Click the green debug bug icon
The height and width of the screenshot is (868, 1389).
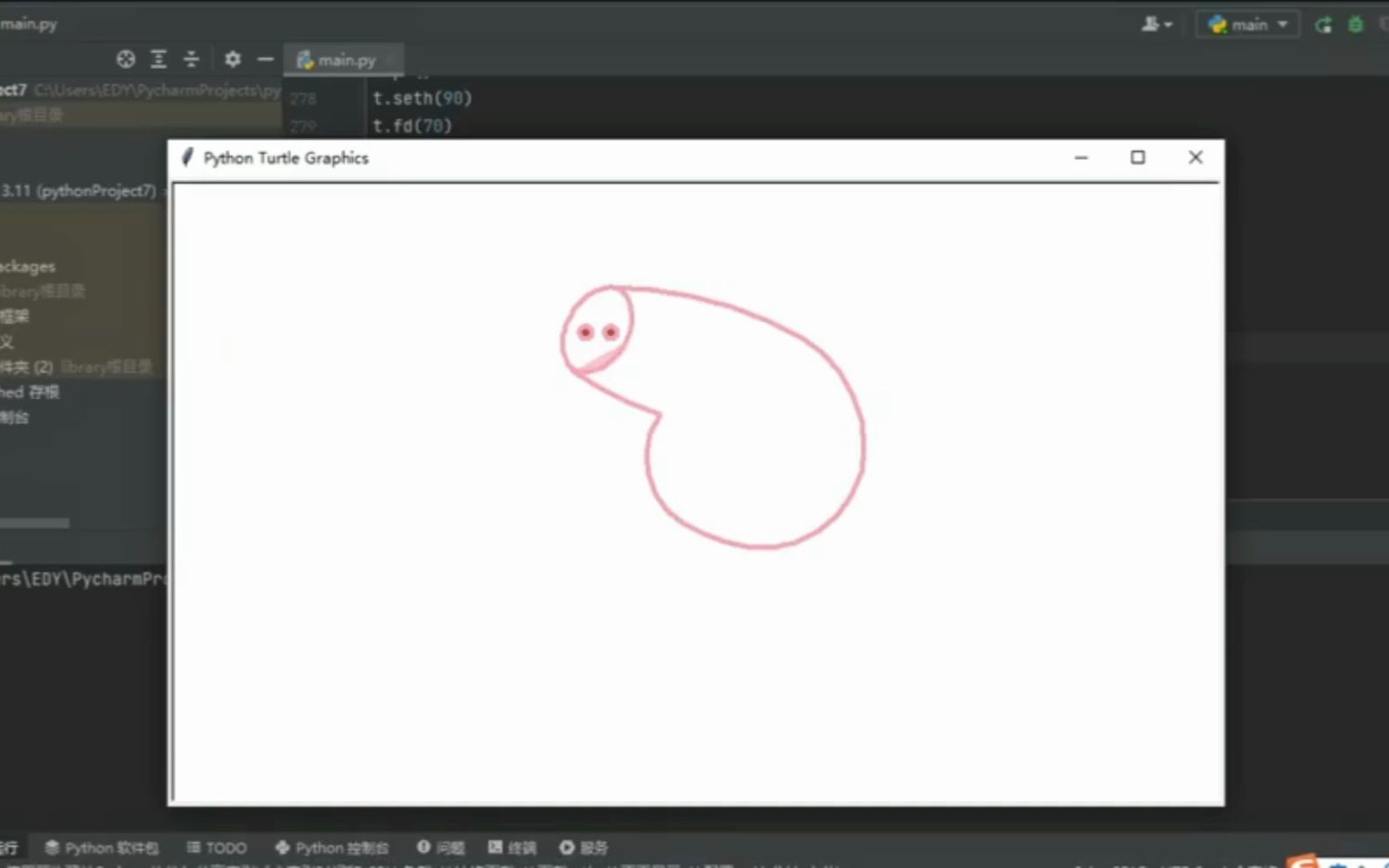point(1356,24)
